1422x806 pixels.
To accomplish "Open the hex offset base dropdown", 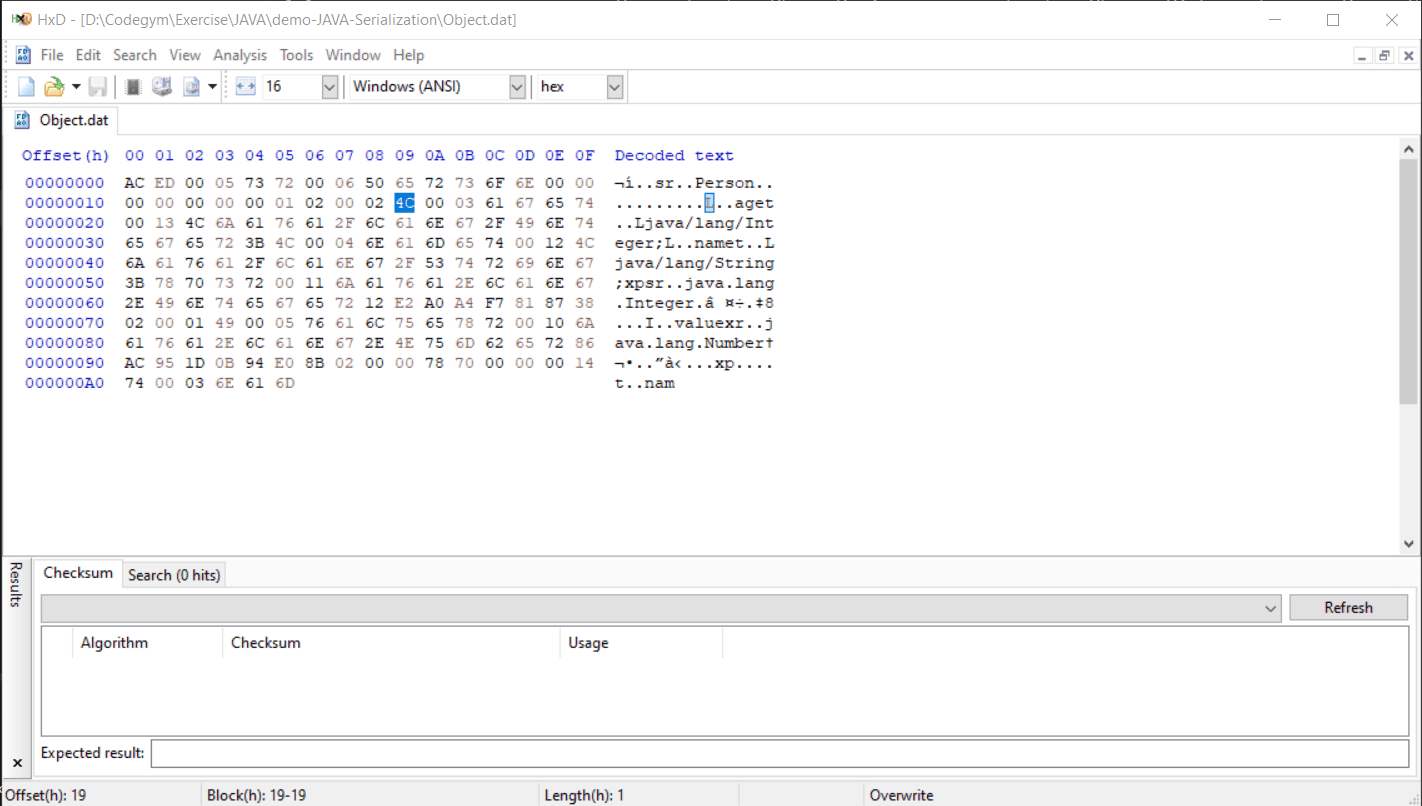I will [615, 87].
